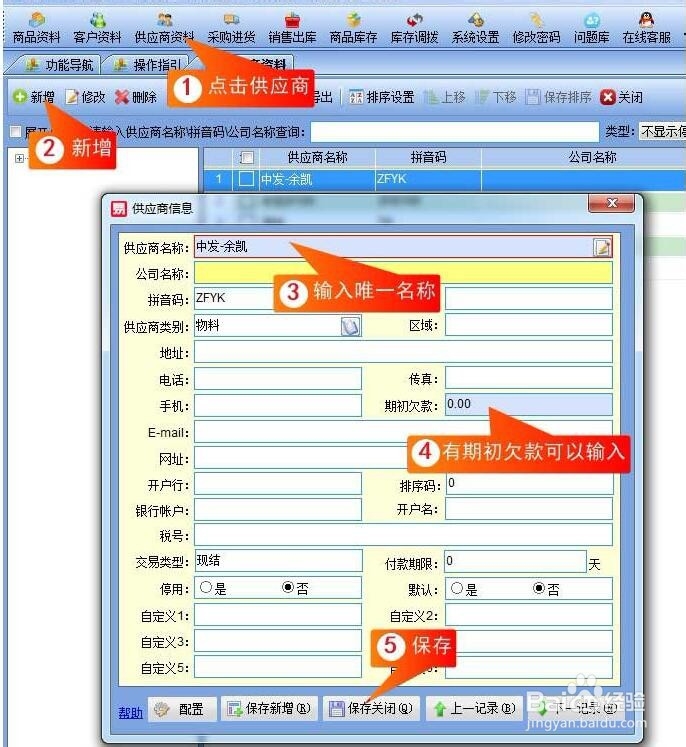Open 交易类型 field showing 现结
The height and width of the screenshot is (747, 686).
click(x=278, y=561)
